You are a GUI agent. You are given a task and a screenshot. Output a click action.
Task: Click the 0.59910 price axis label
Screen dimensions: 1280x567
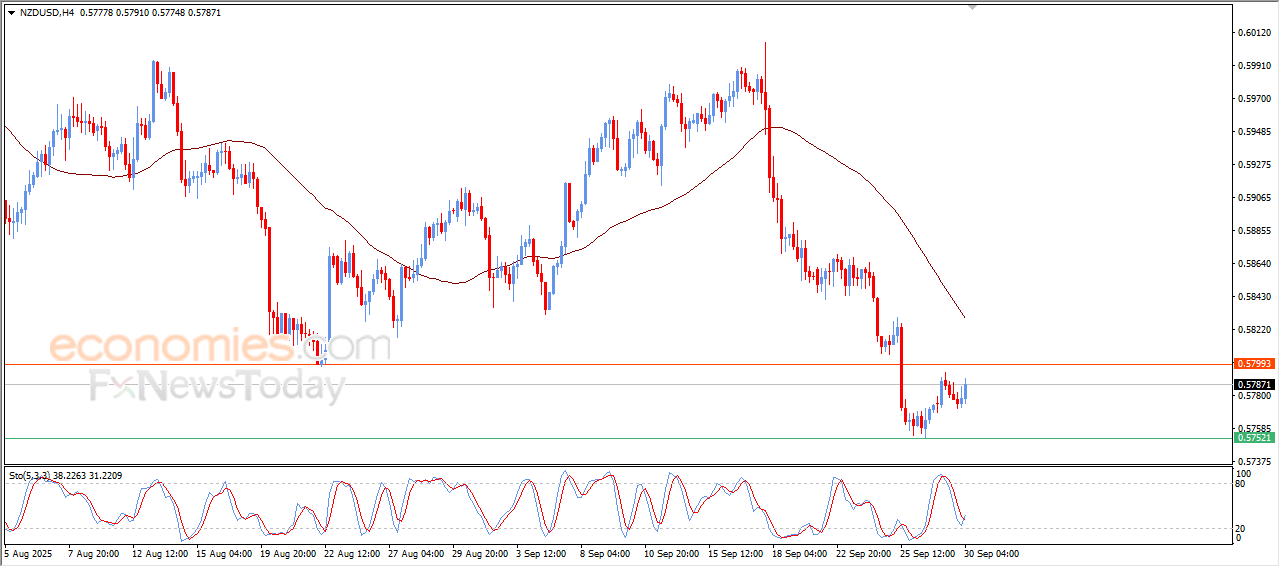point(1254,66)
